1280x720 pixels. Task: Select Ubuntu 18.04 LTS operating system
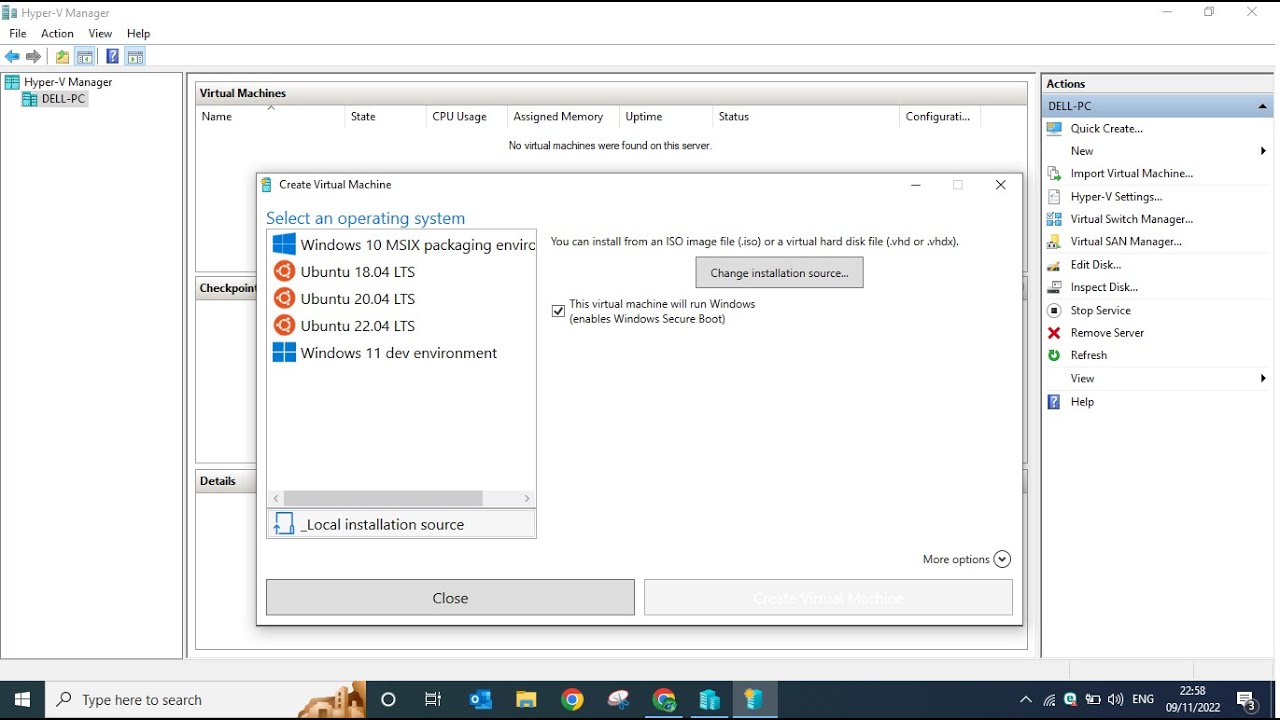(x=402, y=272)
